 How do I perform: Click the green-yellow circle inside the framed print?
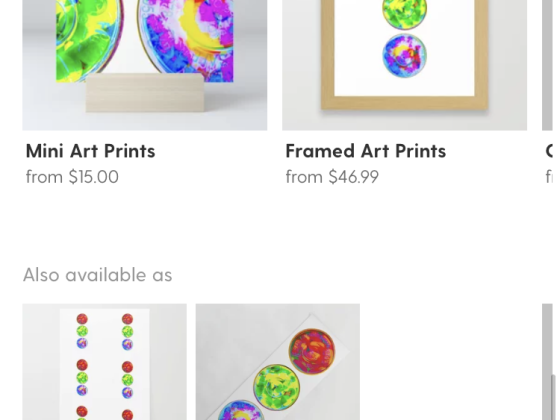pos(404,12)
